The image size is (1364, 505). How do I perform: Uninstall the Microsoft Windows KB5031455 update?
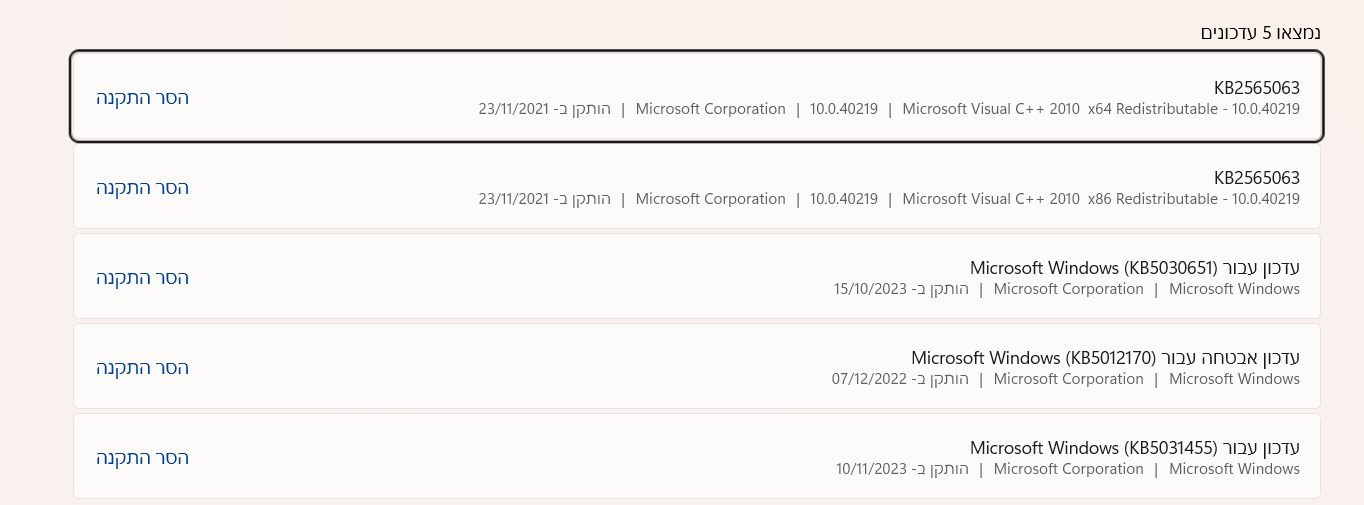tap(142, 457)
